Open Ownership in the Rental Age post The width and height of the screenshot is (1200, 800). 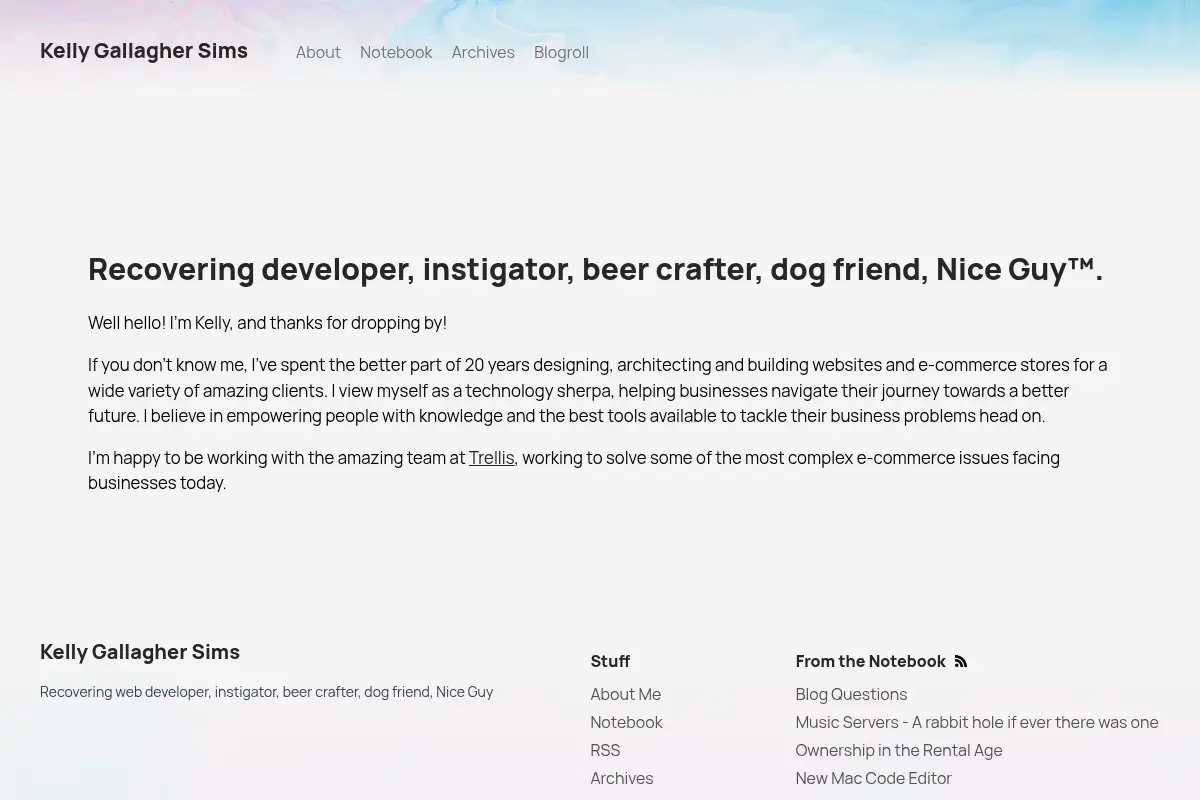899,750
